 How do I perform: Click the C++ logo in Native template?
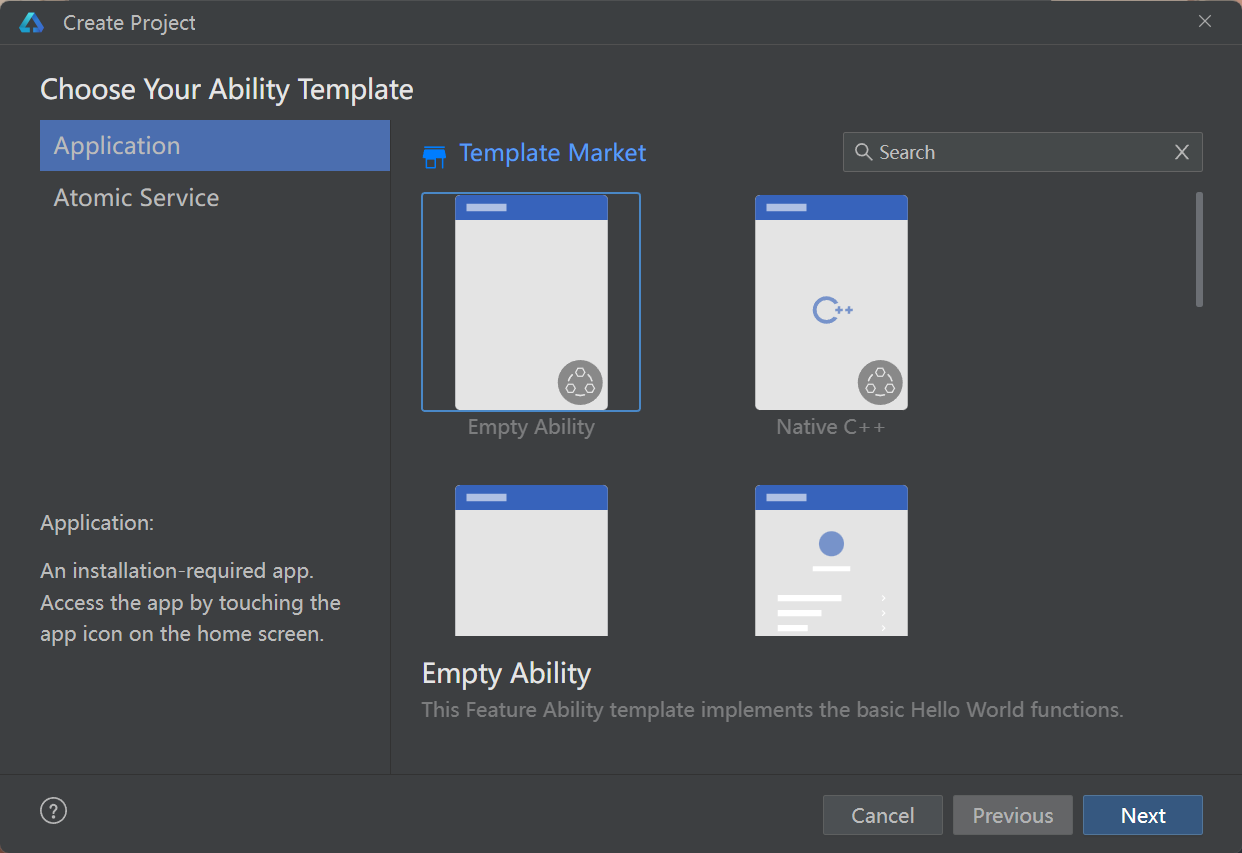832,311
